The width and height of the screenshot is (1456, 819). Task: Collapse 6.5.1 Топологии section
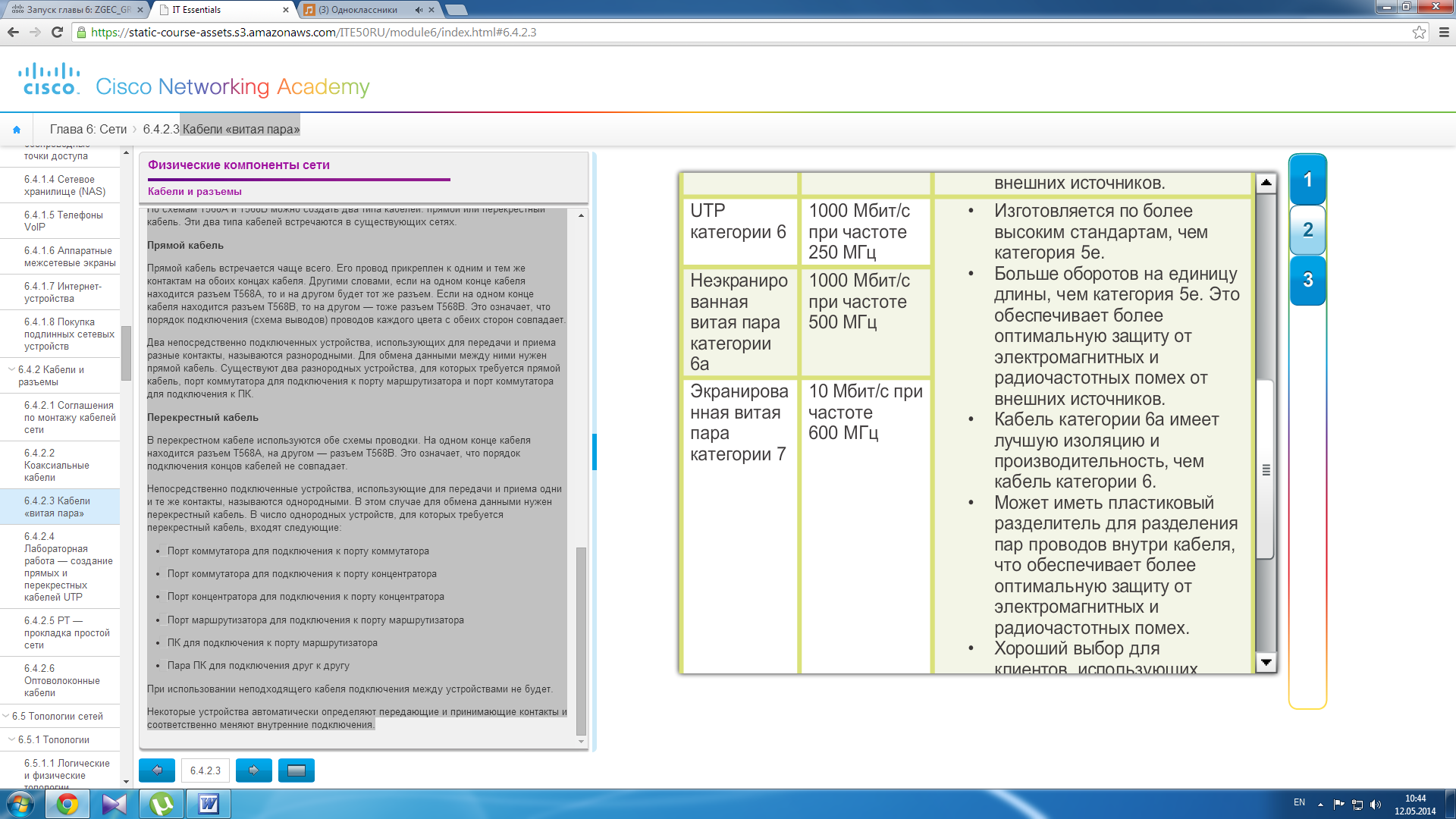pyautogui.click(x=11, y=739)
